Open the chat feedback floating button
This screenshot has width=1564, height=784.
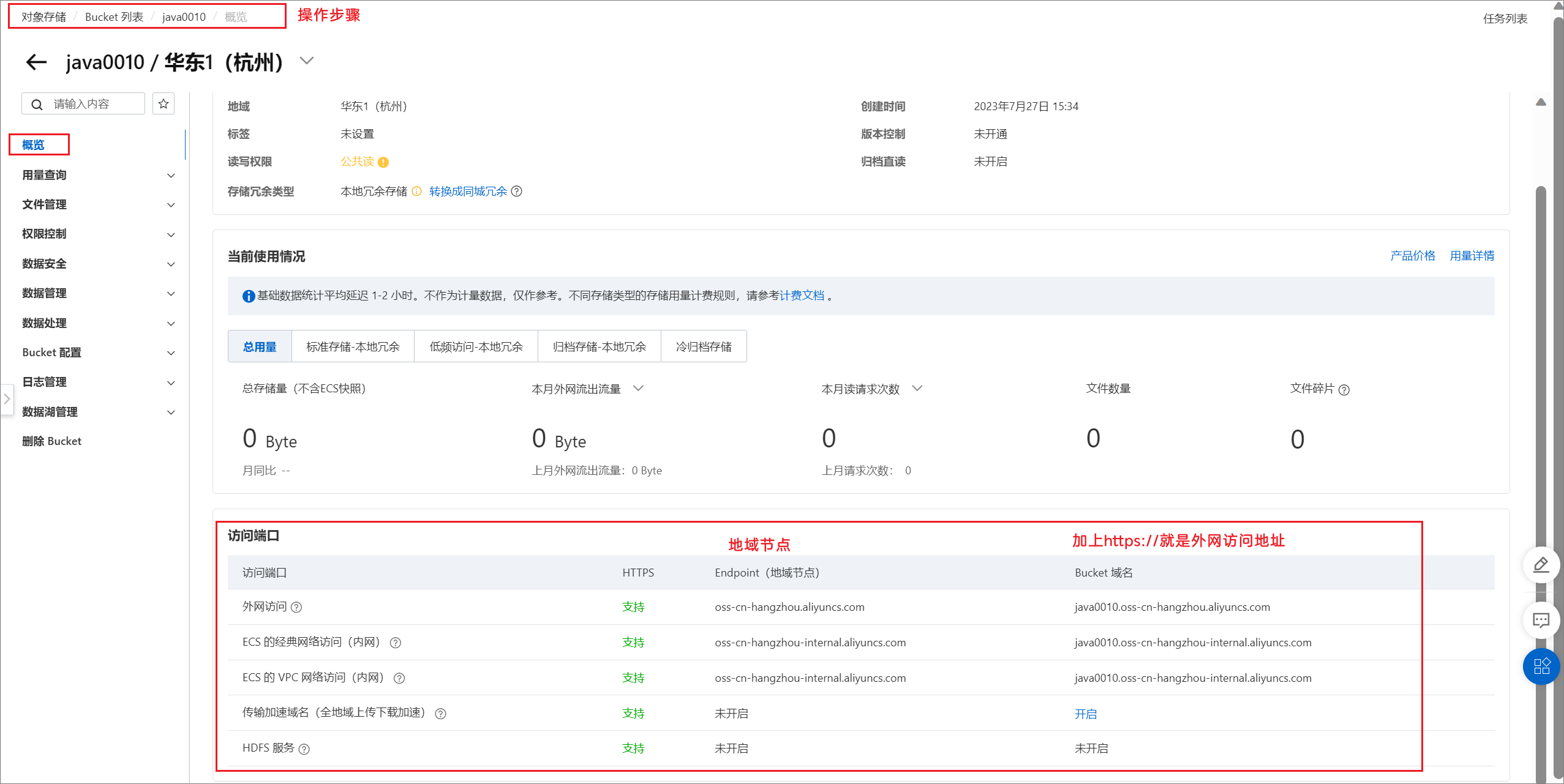[x=1541, y=620]
